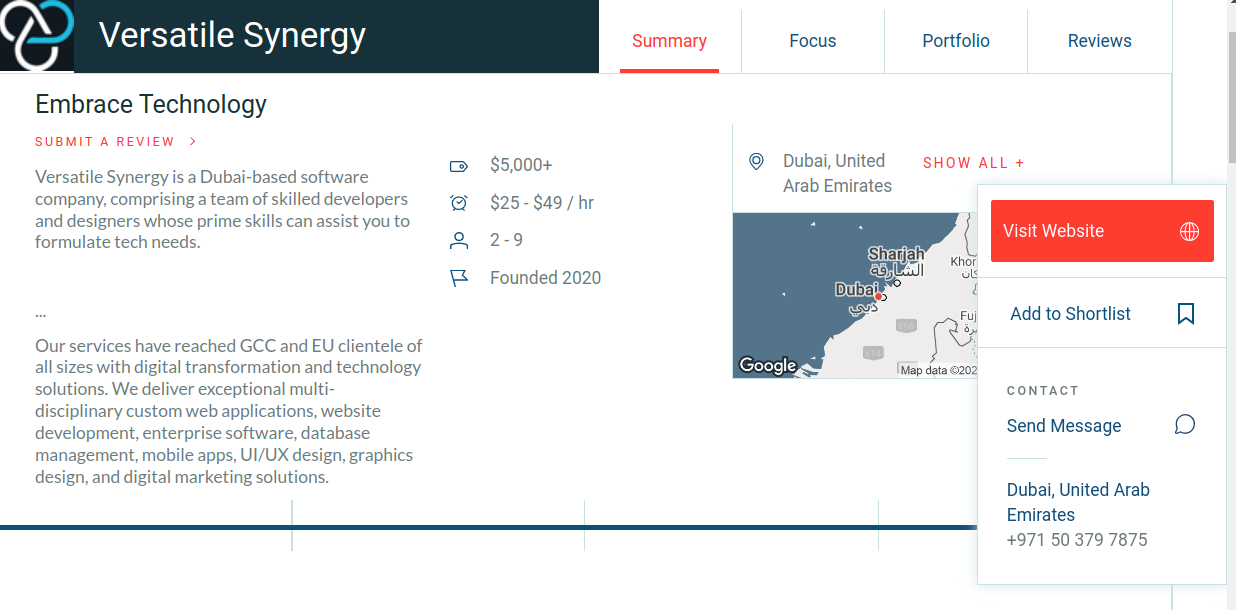
Task: Click the Map data attribution text
Action: (x=938, y=370)
